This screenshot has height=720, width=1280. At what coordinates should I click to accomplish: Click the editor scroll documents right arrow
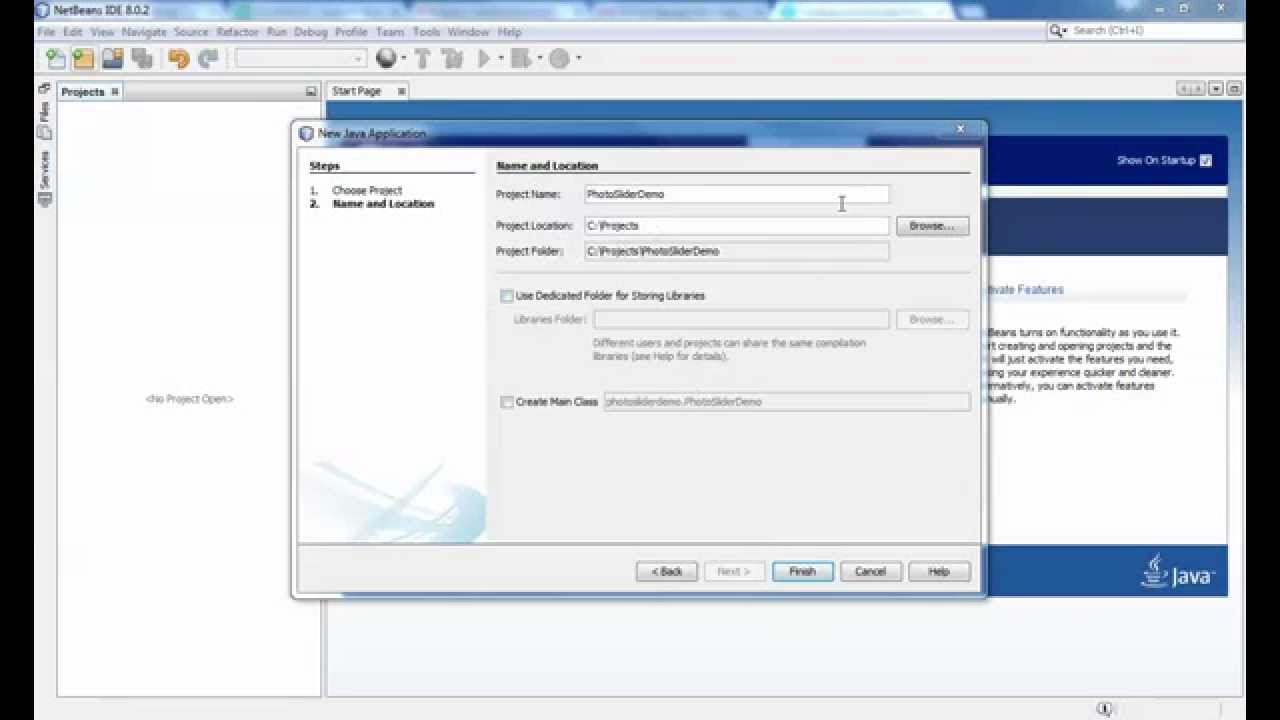(1197, 89)
